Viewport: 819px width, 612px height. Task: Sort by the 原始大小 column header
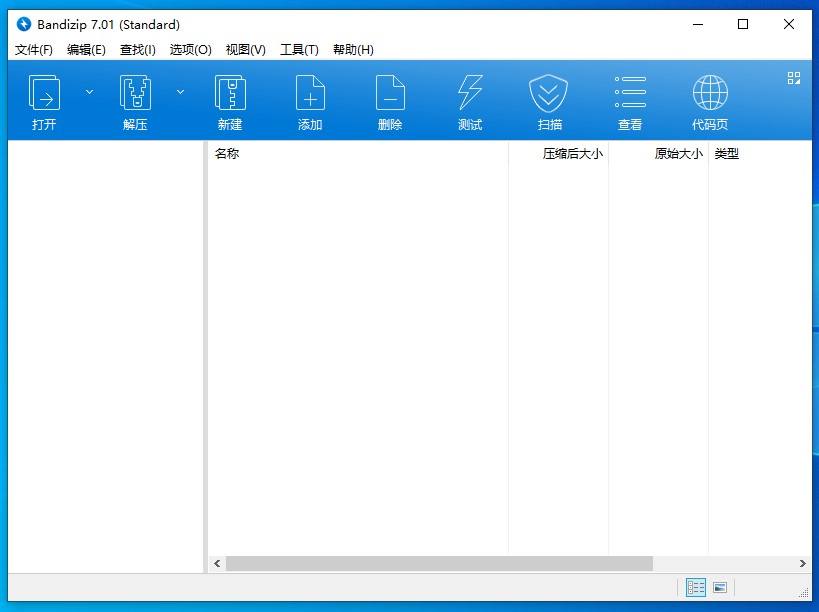pyautogui.click(x=658, y=154)
